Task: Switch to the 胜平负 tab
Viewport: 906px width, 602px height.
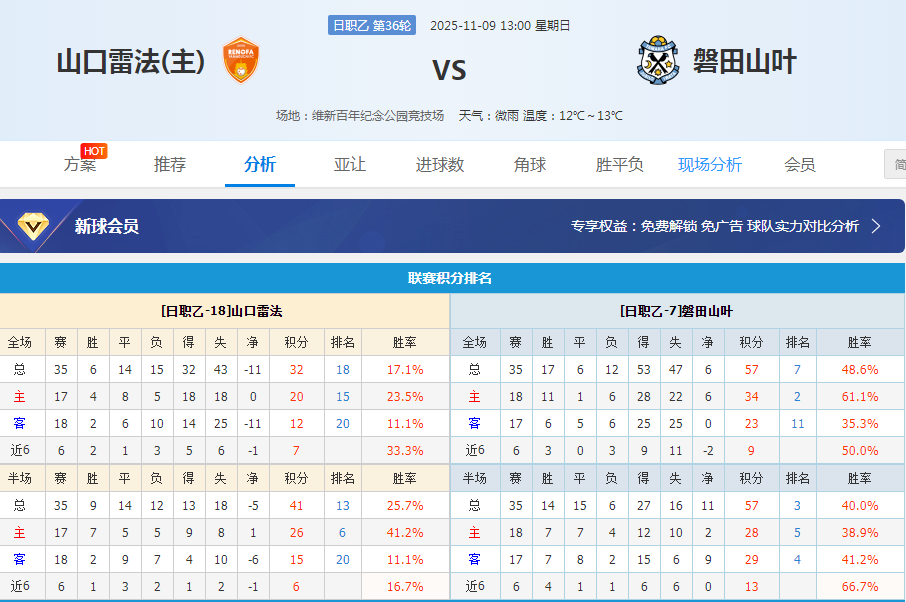Action: pyautogui.click(x=618, y=164)
